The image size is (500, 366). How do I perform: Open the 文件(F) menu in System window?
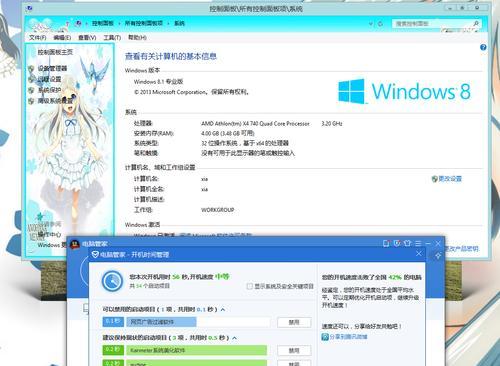(x=37, y=38)
